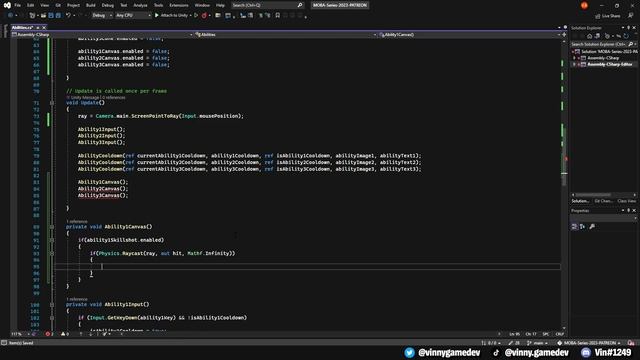This screenshot has width=640, height=360.
Task: Click the Save file icon in toolbar
Action: pos(51,16)
